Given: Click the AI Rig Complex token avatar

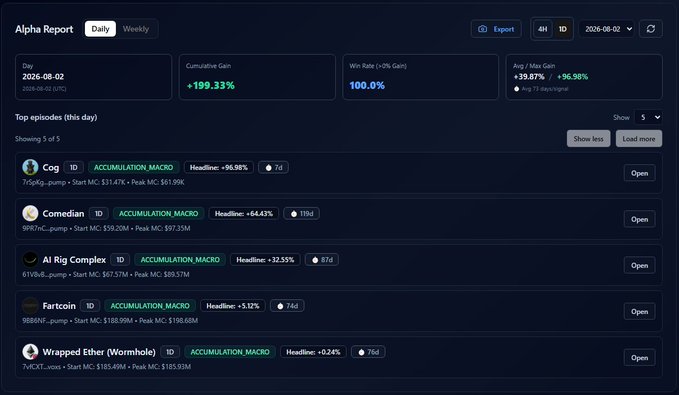Looking at the screenshot, I should tap(30, 259).
